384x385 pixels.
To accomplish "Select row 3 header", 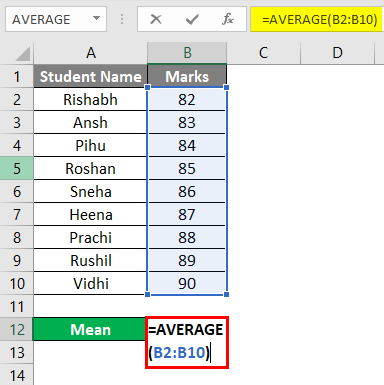I will point(17,122).
